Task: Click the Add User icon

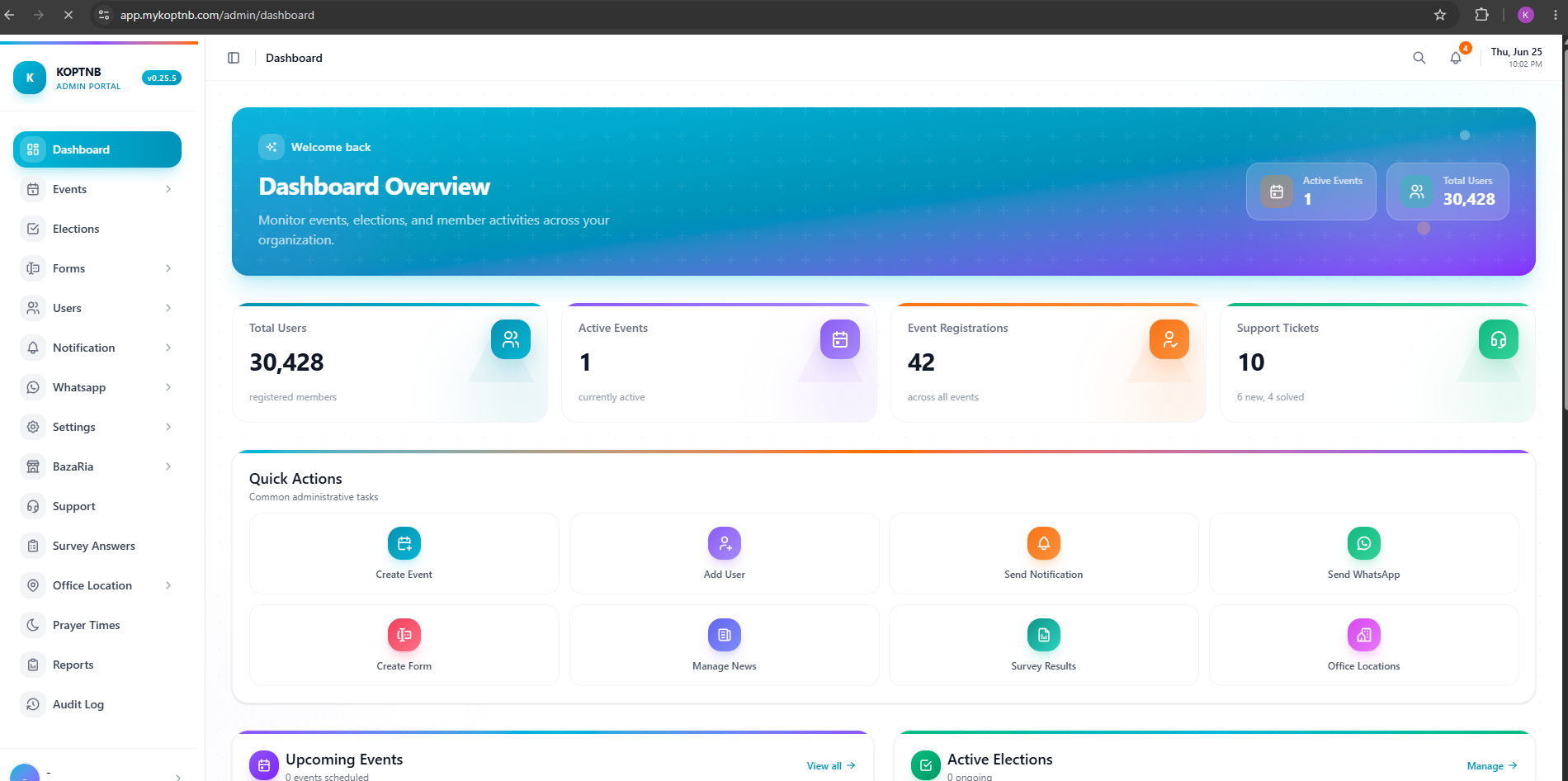Action: pyautogui.click(x=725, y=543)
